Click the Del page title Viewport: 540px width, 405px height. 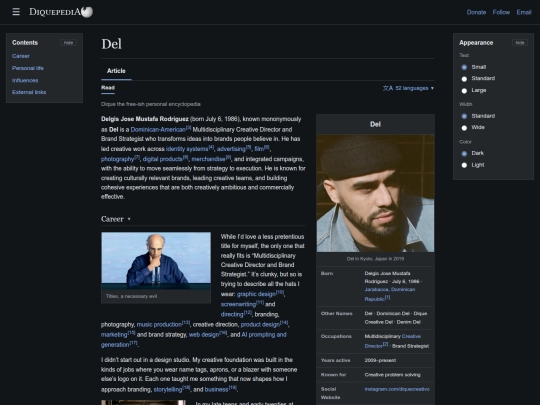tap(112, 44)
